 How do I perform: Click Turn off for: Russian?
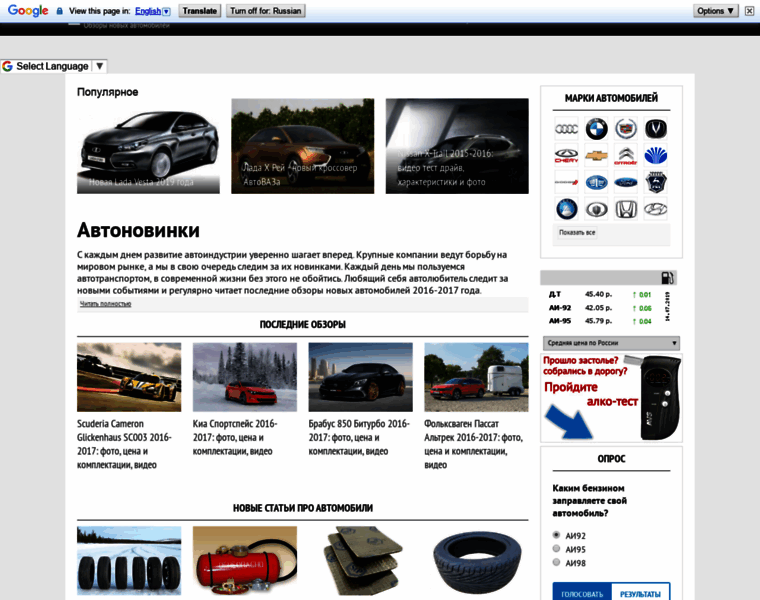click(x=266, y=11)
